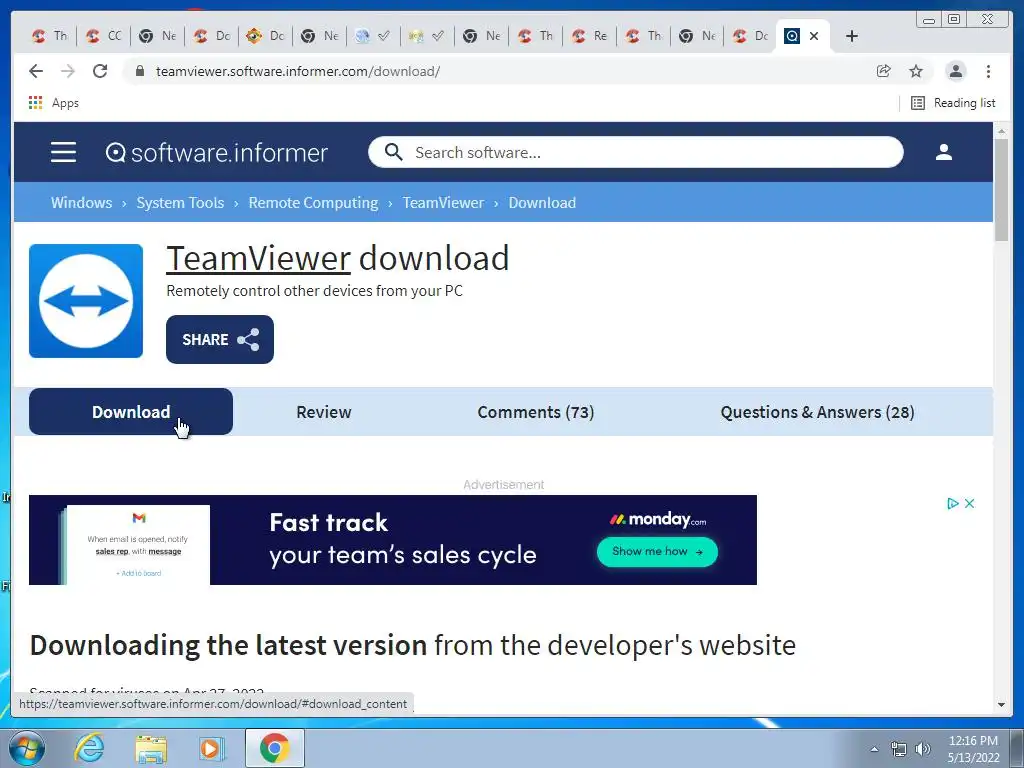Click the address bar URL

coord(298,71)
